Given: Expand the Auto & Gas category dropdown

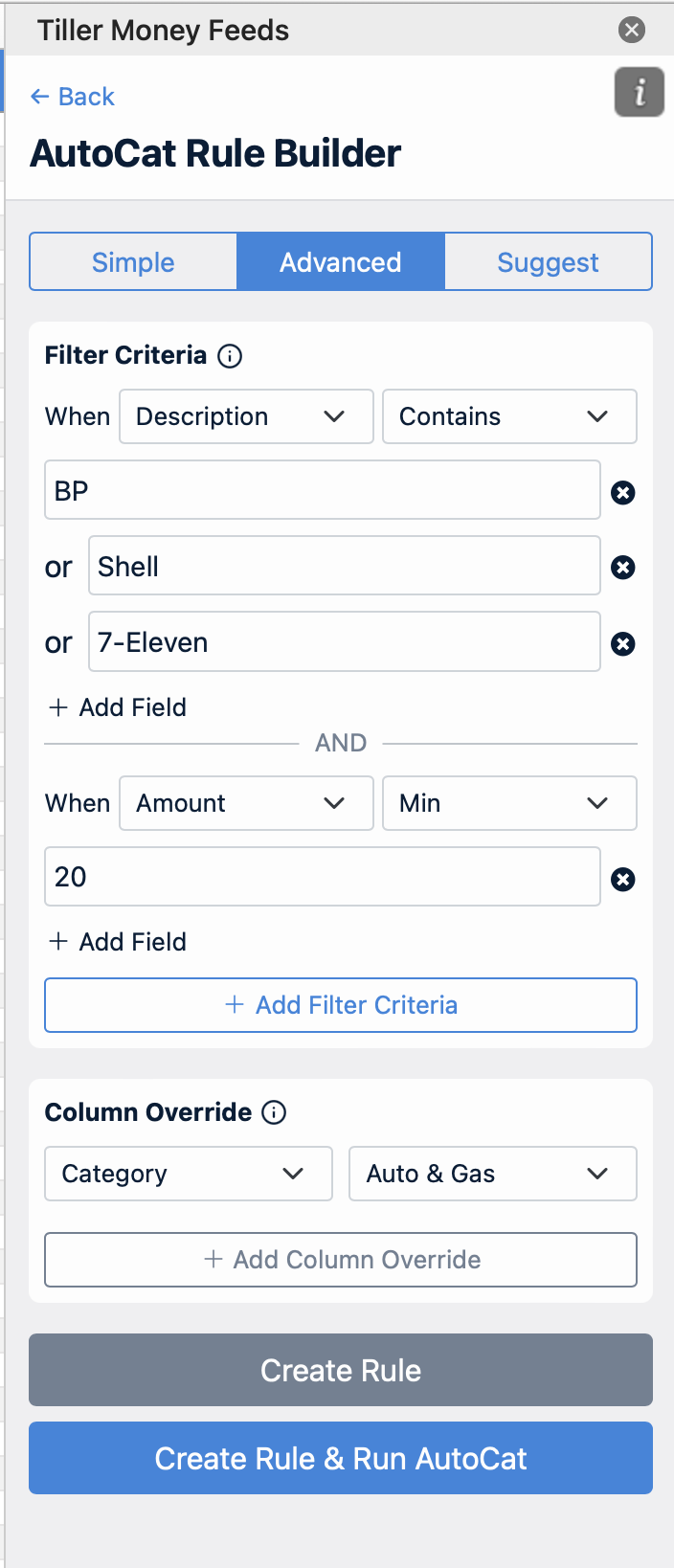Looking at the screenshot, I should click(492, 1174).
